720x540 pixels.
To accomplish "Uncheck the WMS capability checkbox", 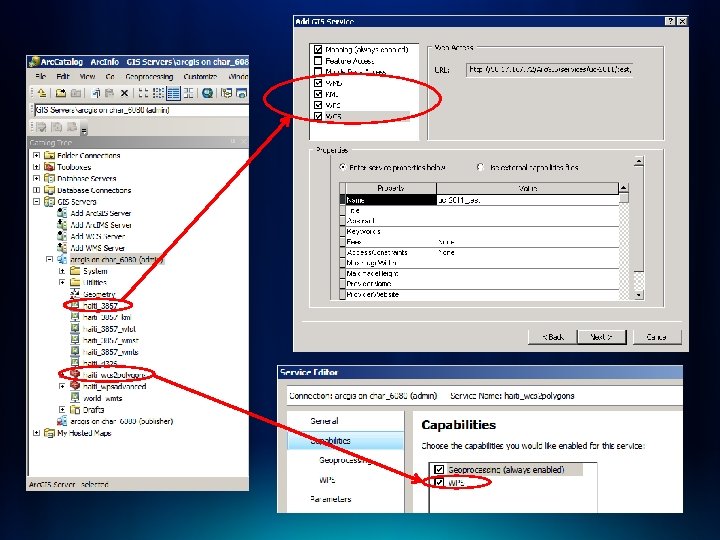I will click(x=318, y=83).
